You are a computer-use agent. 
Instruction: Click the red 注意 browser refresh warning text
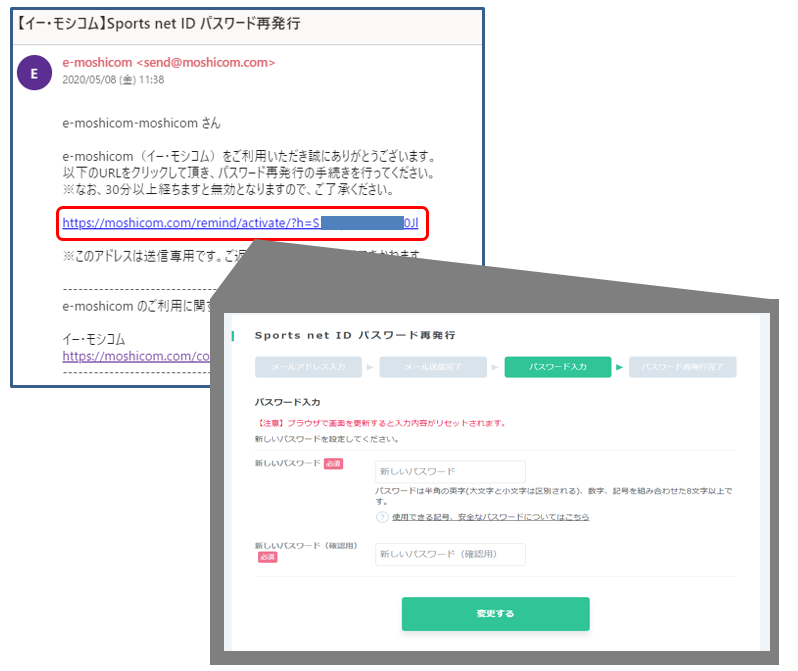click(380, 423)
